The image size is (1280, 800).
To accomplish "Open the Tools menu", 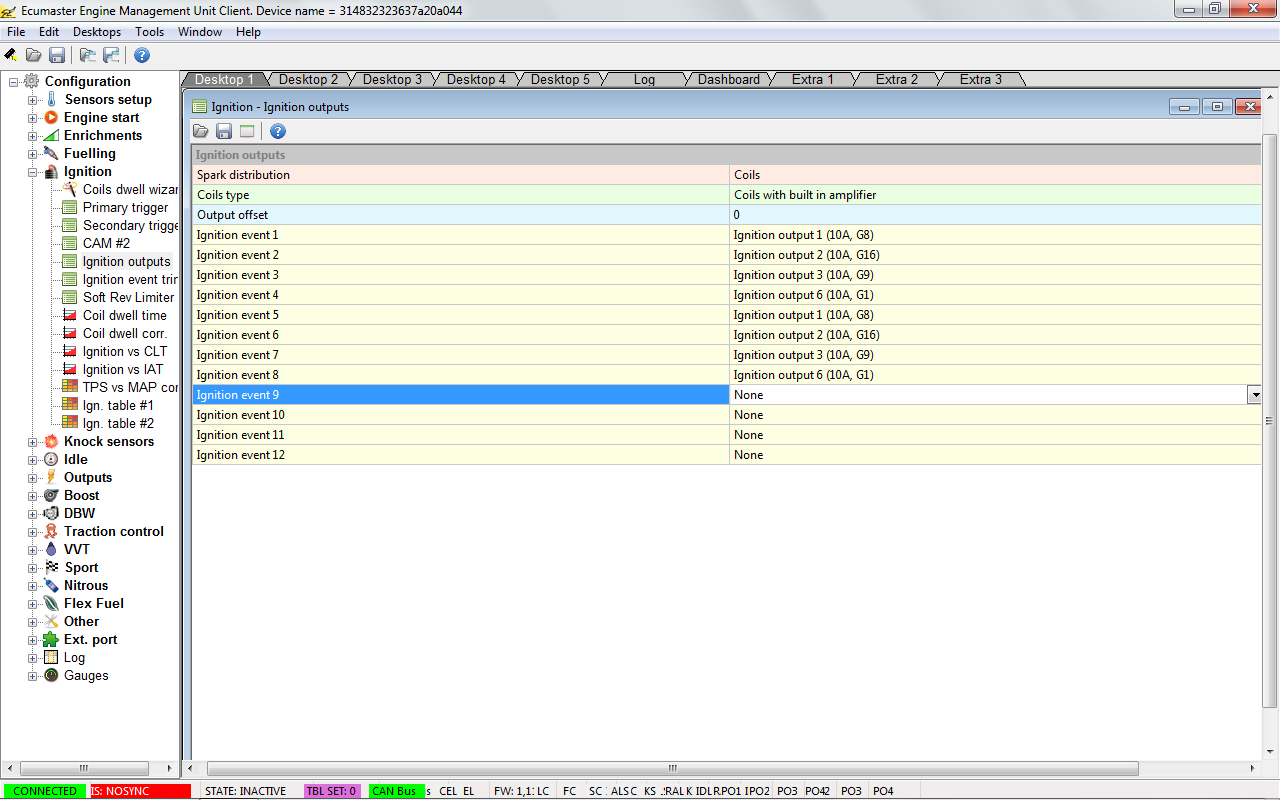I will (x=149, y=32).
